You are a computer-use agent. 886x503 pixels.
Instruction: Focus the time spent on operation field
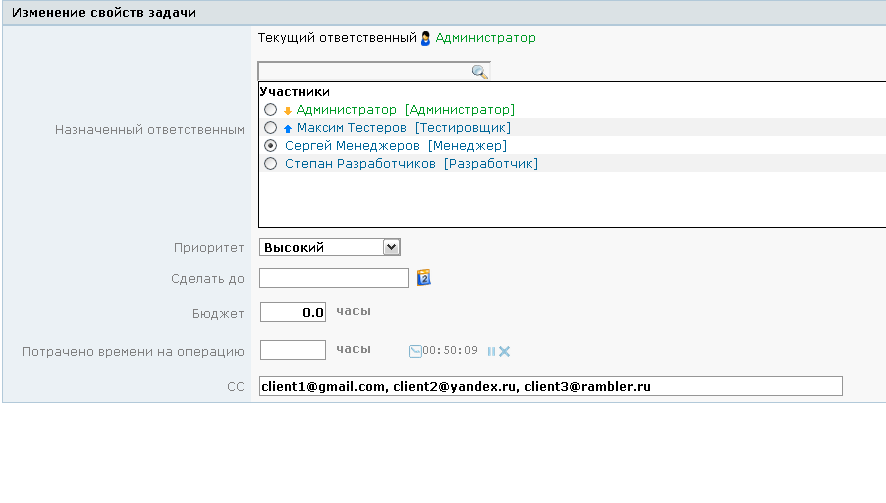pos(292,350)
